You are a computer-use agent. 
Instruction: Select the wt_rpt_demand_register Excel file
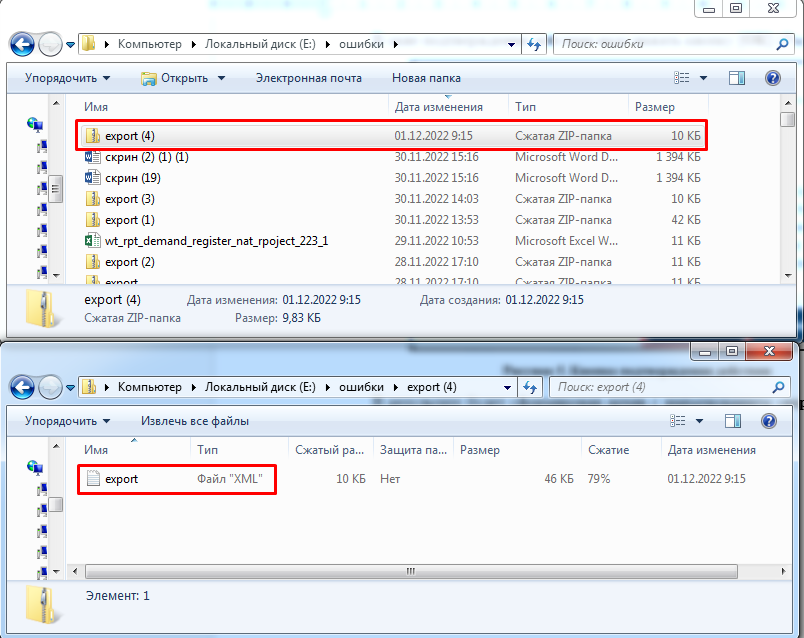click(216, 241)
